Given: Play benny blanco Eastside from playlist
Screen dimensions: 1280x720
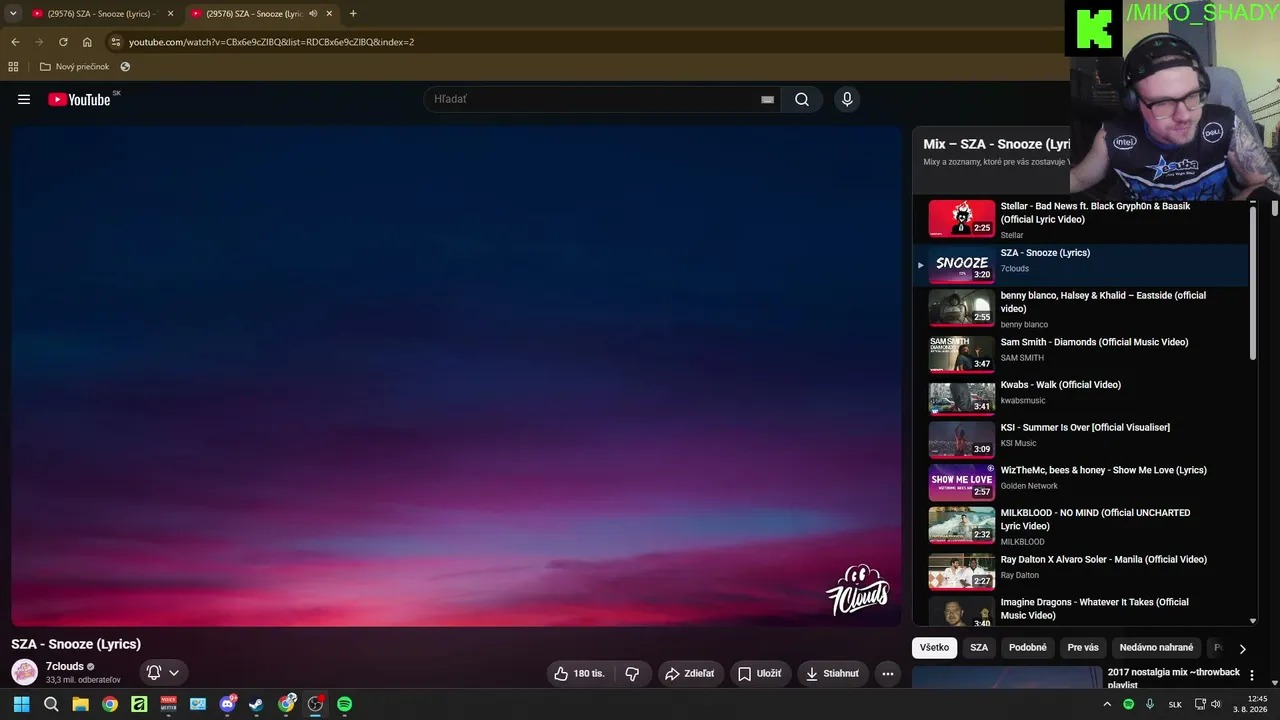Looking at the screenshot, I should pyautogui.click(x=1081, y=309).
